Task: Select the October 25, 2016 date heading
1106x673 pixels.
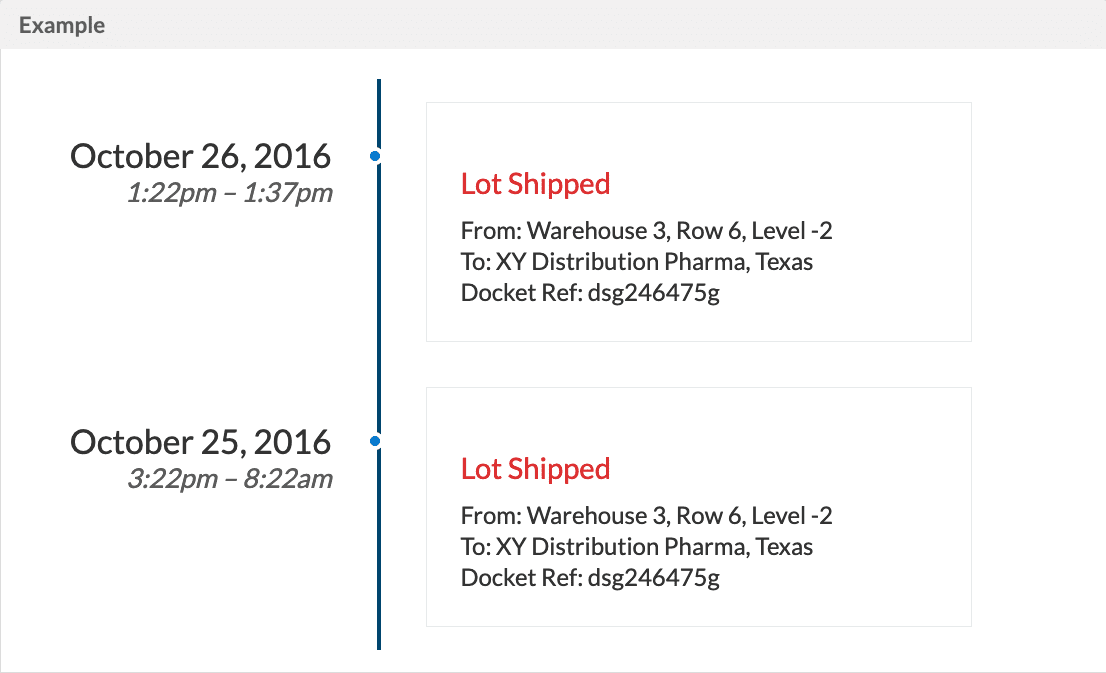Action: 200,441
